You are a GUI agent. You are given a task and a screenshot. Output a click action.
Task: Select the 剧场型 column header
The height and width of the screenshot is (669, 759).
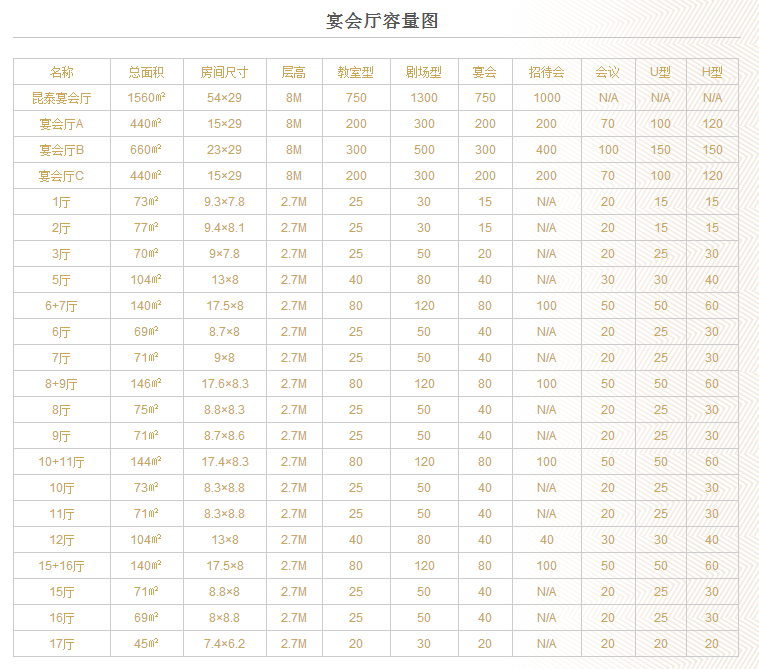pyautogui.click(x=424, y=72)
